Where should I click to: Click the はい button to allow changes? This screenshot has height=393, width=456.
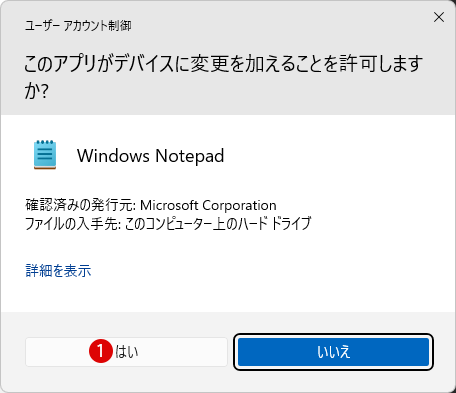[126, 352]
